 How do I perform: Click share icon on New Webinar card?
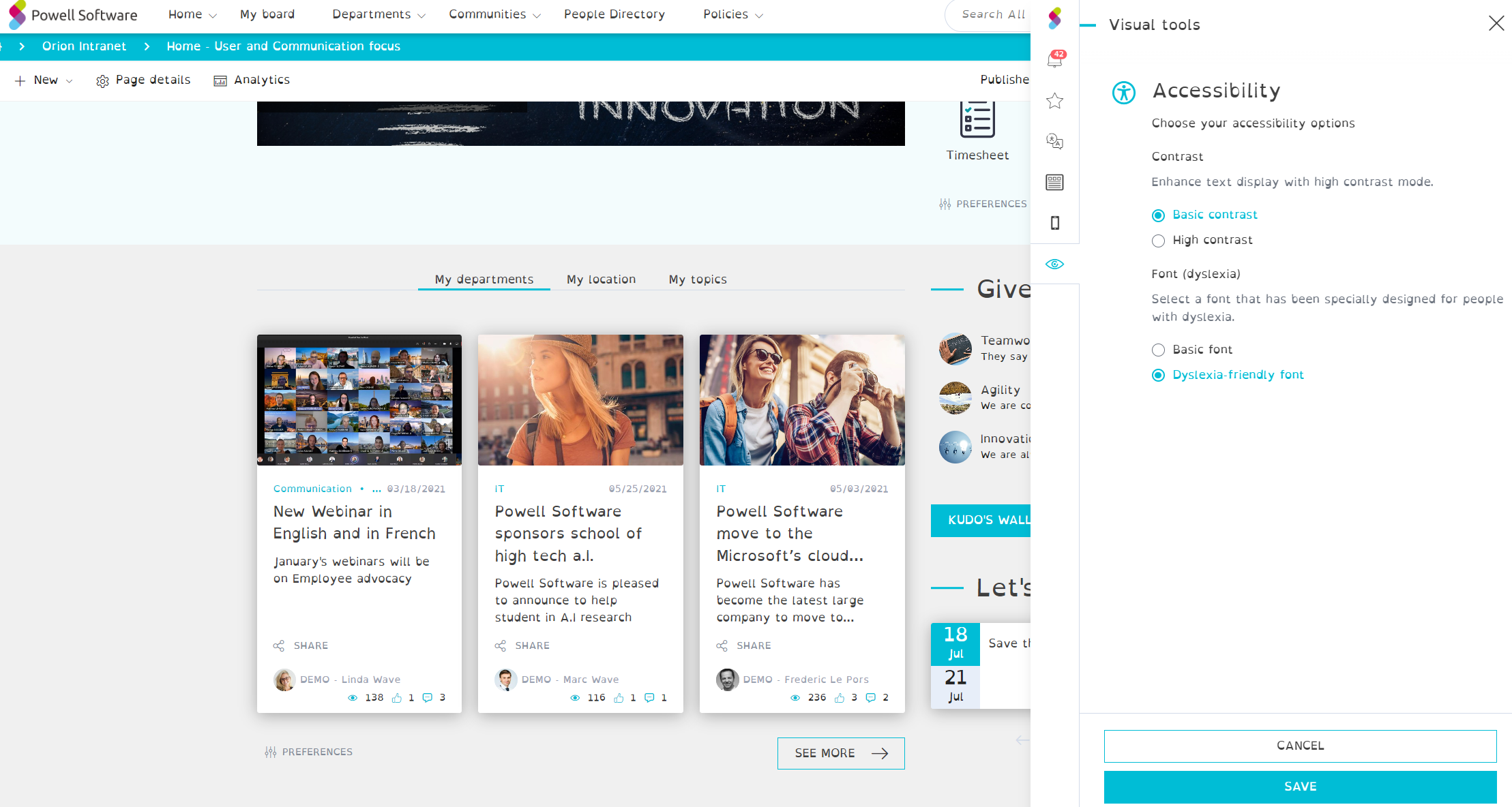(279, 645)
